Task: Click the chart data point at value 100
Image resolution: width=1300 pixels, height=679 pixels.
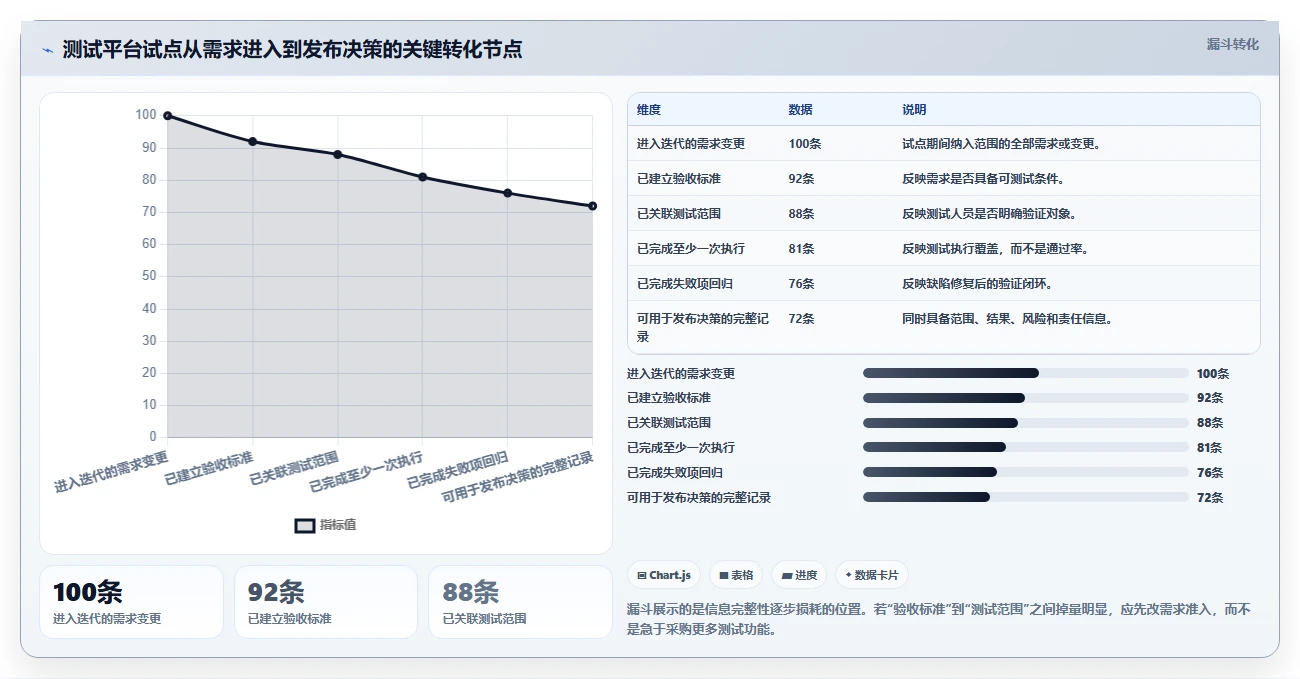Action: (167, 116)
